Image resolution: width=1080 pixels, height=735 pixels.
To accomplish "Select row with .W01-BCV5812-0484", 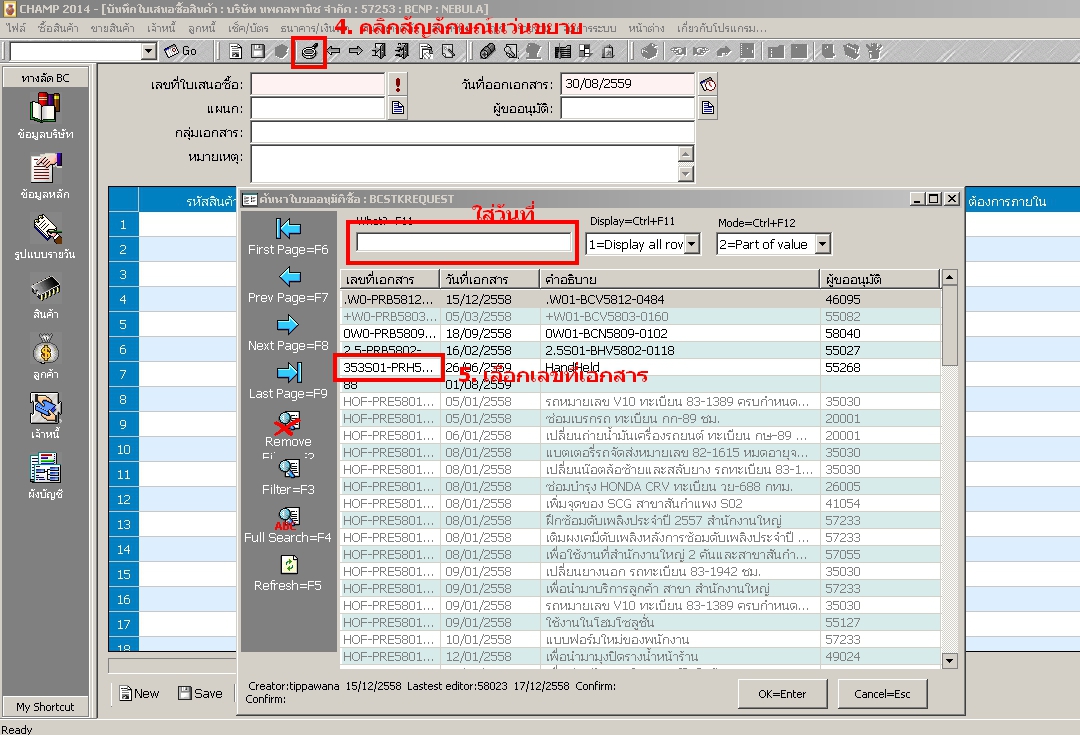I will click(641, 300).
